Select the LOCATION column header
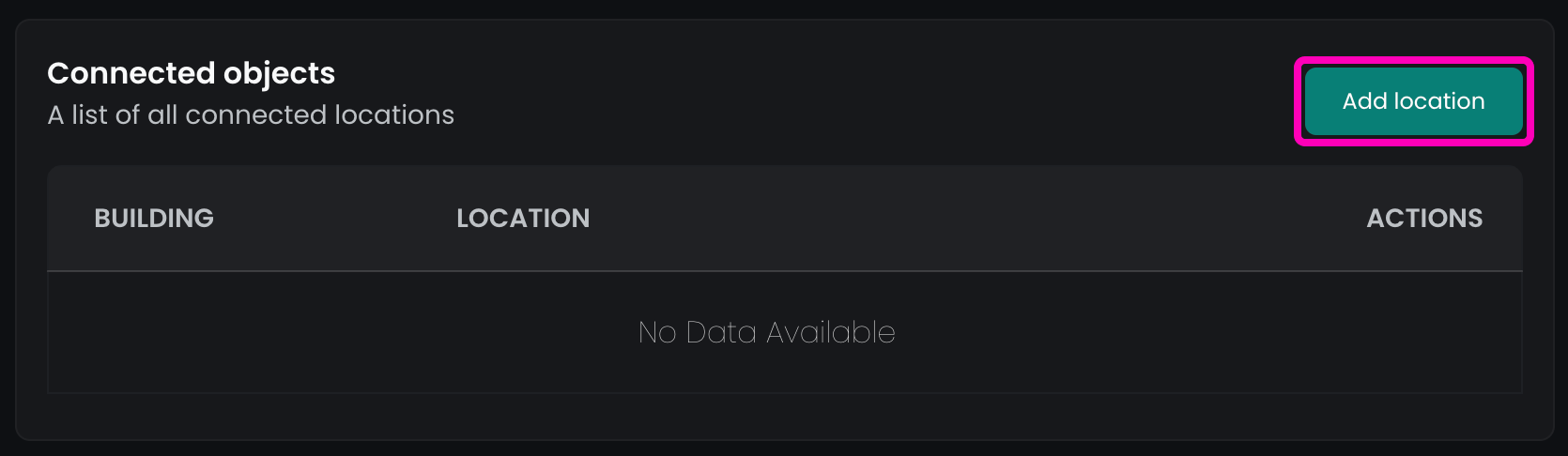 tap(523, 219)
